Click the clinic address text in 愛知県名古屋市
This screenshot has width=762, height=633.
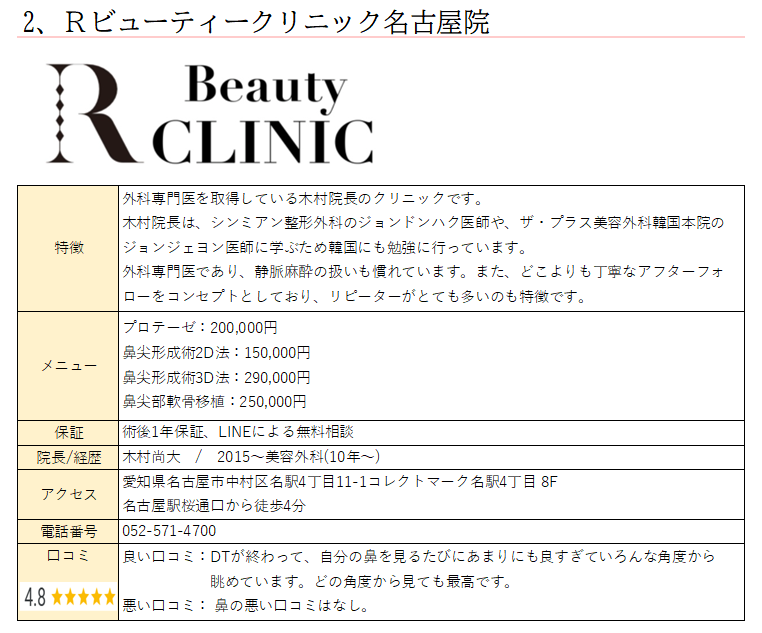pos(338,482)
